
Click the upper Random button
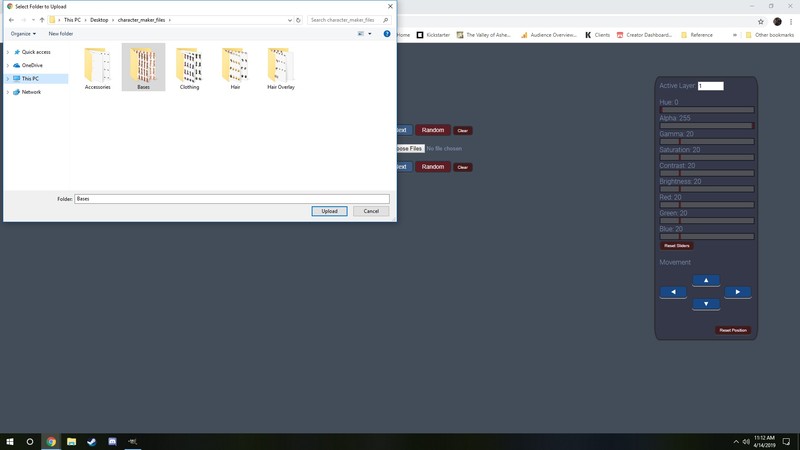coord(433,130)
